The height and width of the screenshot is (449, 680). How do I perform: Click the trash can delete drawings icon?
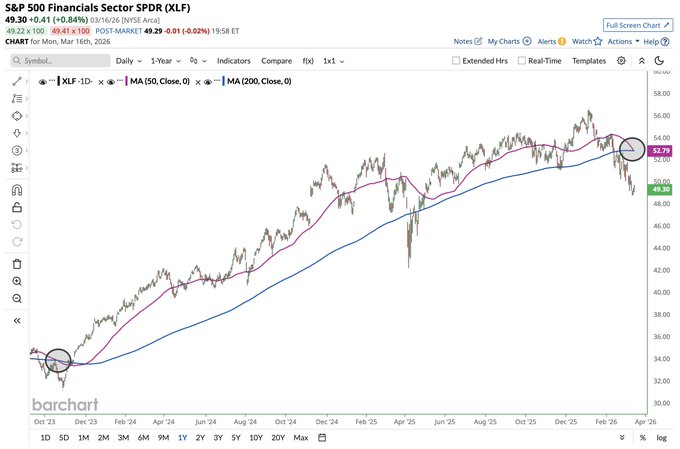point(17,264)
